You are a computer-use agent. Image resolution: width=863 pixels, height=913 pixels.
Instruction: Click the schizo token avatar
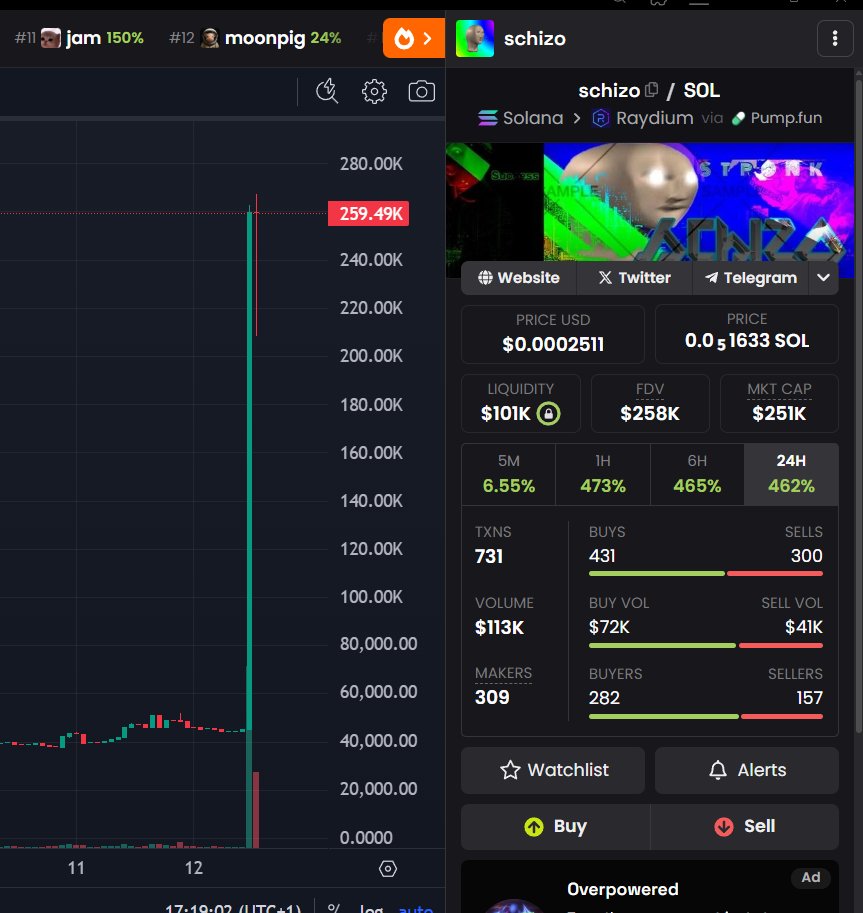(x=475, y=38)
